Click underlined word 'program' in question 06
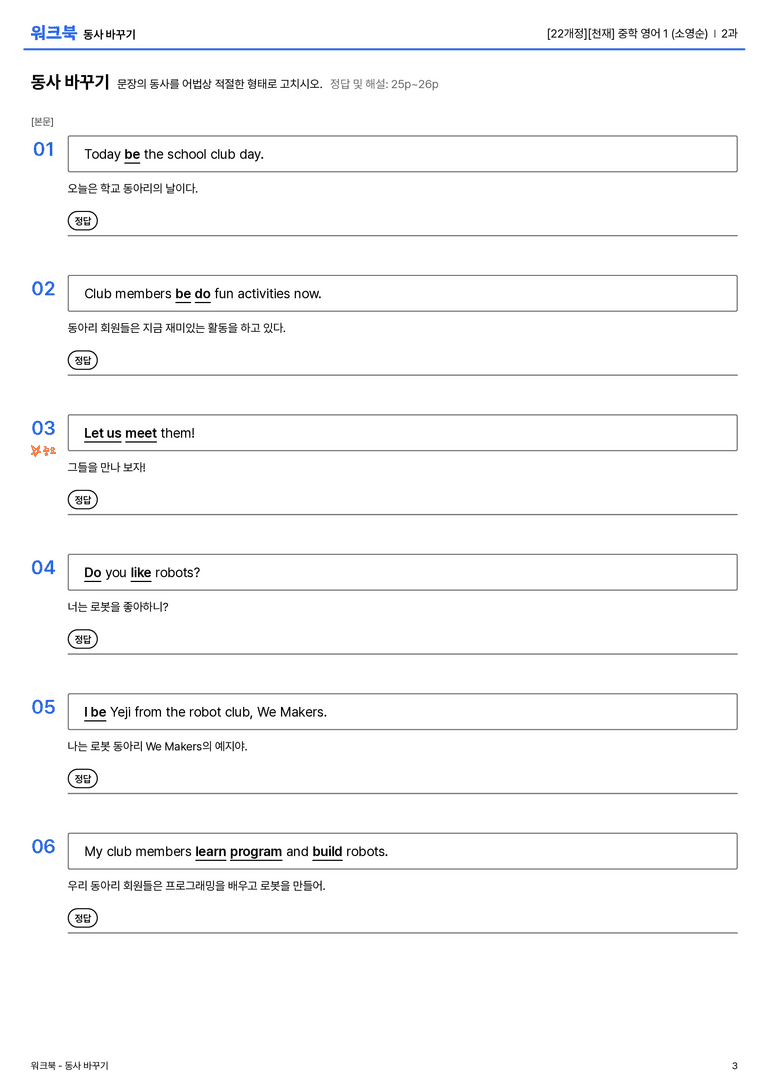The height and width of the screenshot is (1087, 768). click(256, 852)
